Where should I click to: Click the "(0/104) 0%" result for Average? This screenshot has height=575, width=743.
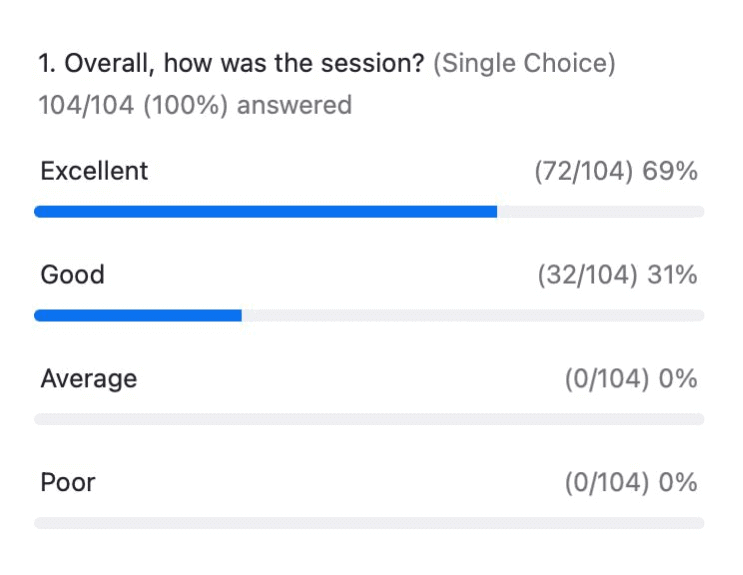(630, 379)
